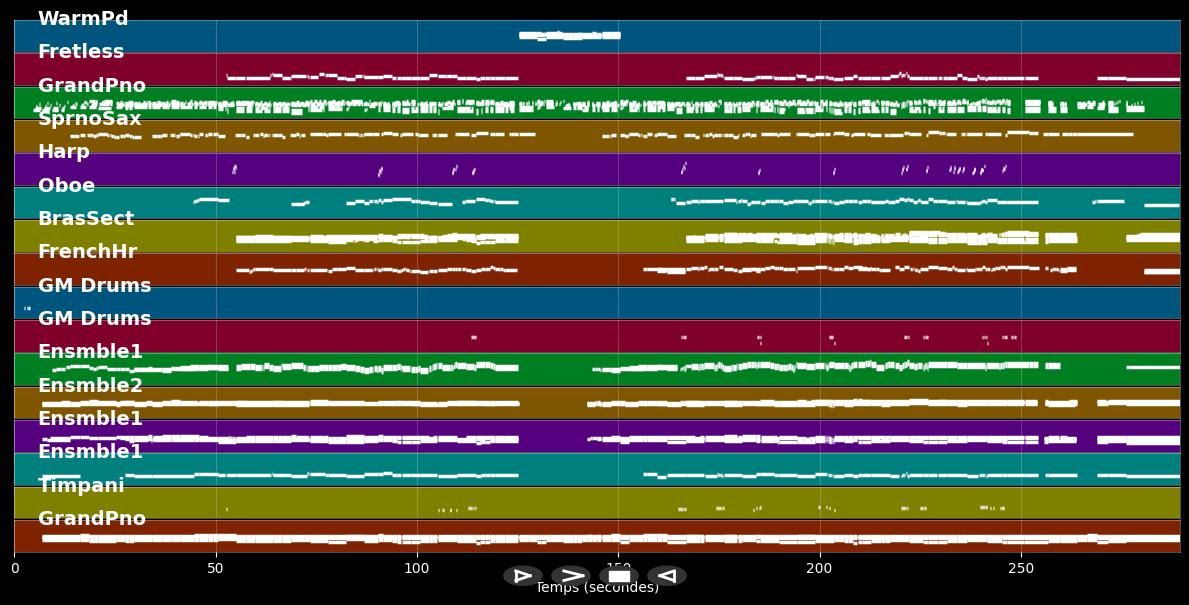Image resolution: width=1189 pixels, height=605 pixels.
Task: Select the WarmPd track label
Action: (83, 19)
